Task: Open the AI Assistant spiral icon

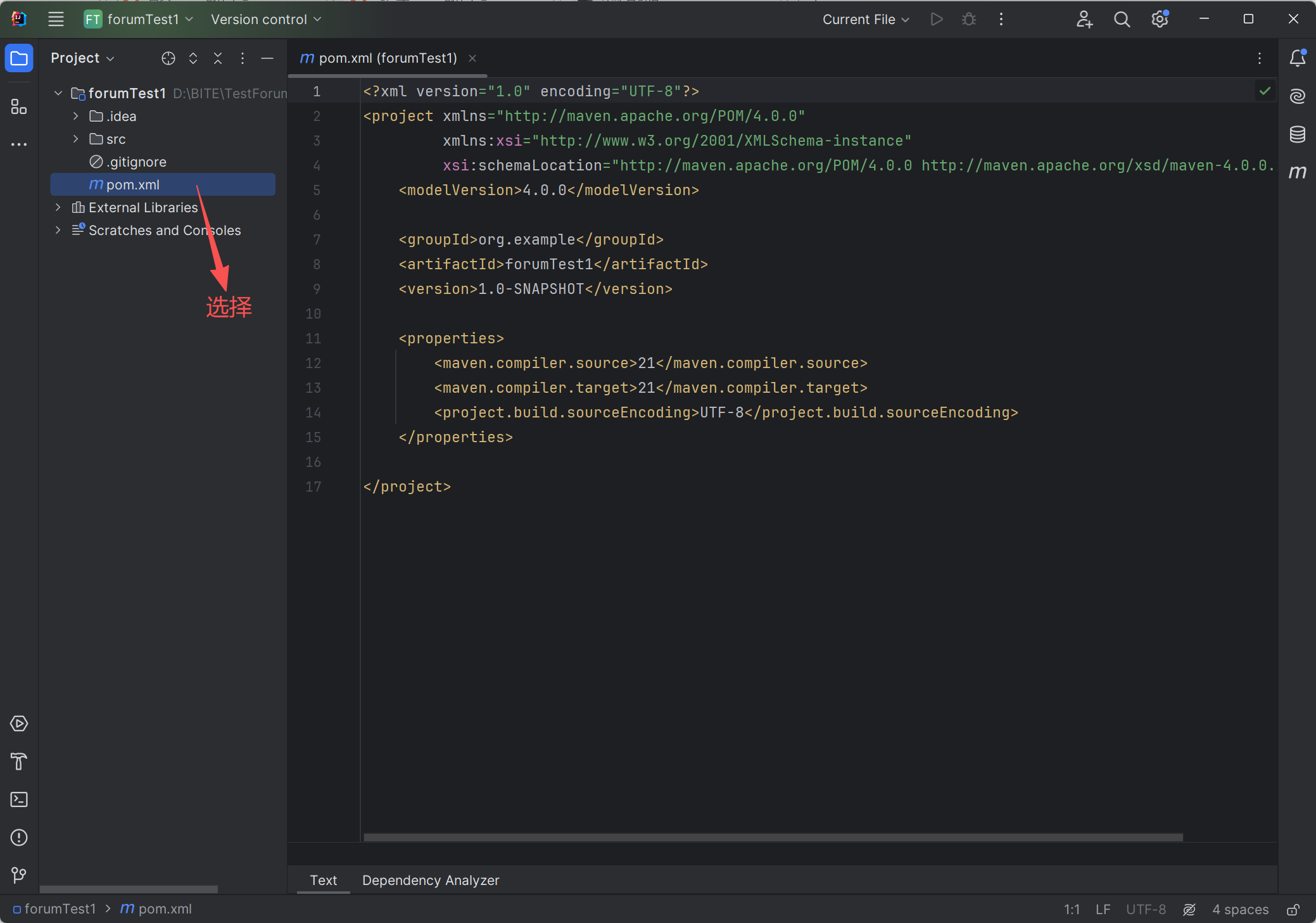Action: (x=1297, y=96)
